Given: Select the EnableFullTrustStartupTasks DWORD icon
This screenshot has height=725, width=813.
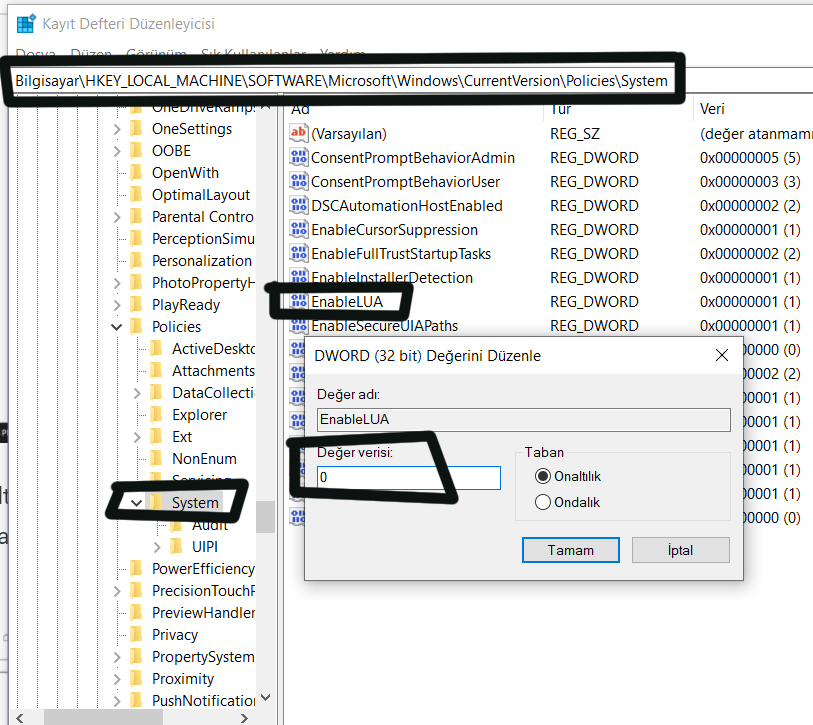Looking at the screenshot, I should [298, 254].
